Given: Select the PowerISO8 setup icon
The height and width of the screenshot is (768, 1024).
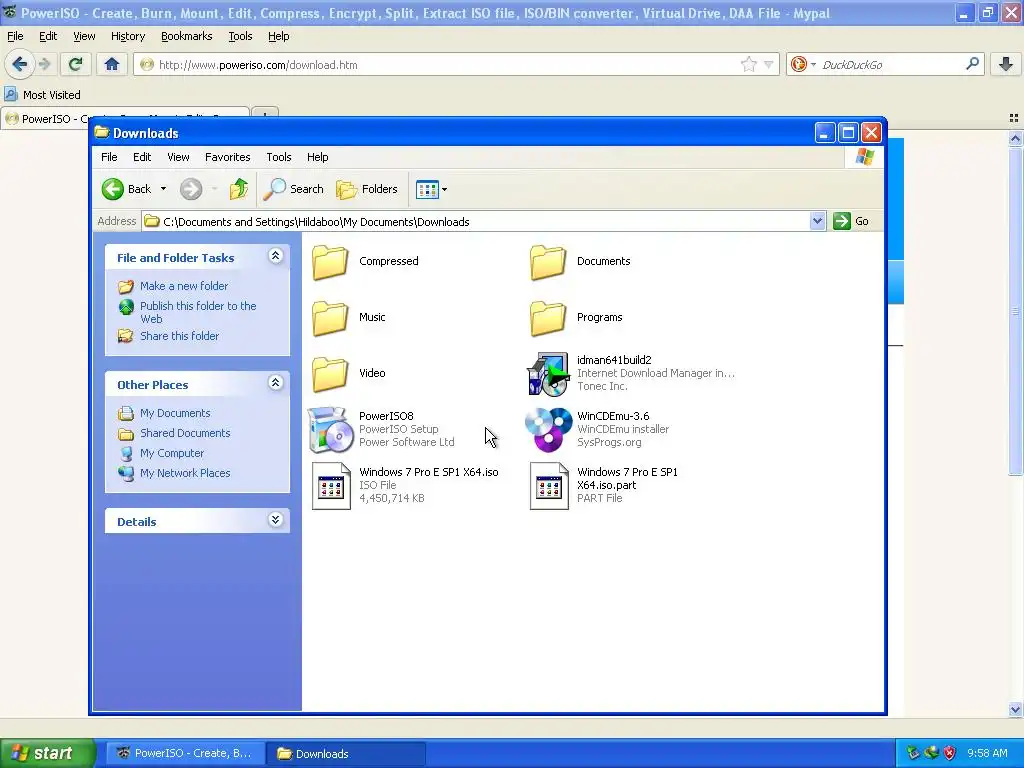Looking at the screenshot, I should (330, 430).
